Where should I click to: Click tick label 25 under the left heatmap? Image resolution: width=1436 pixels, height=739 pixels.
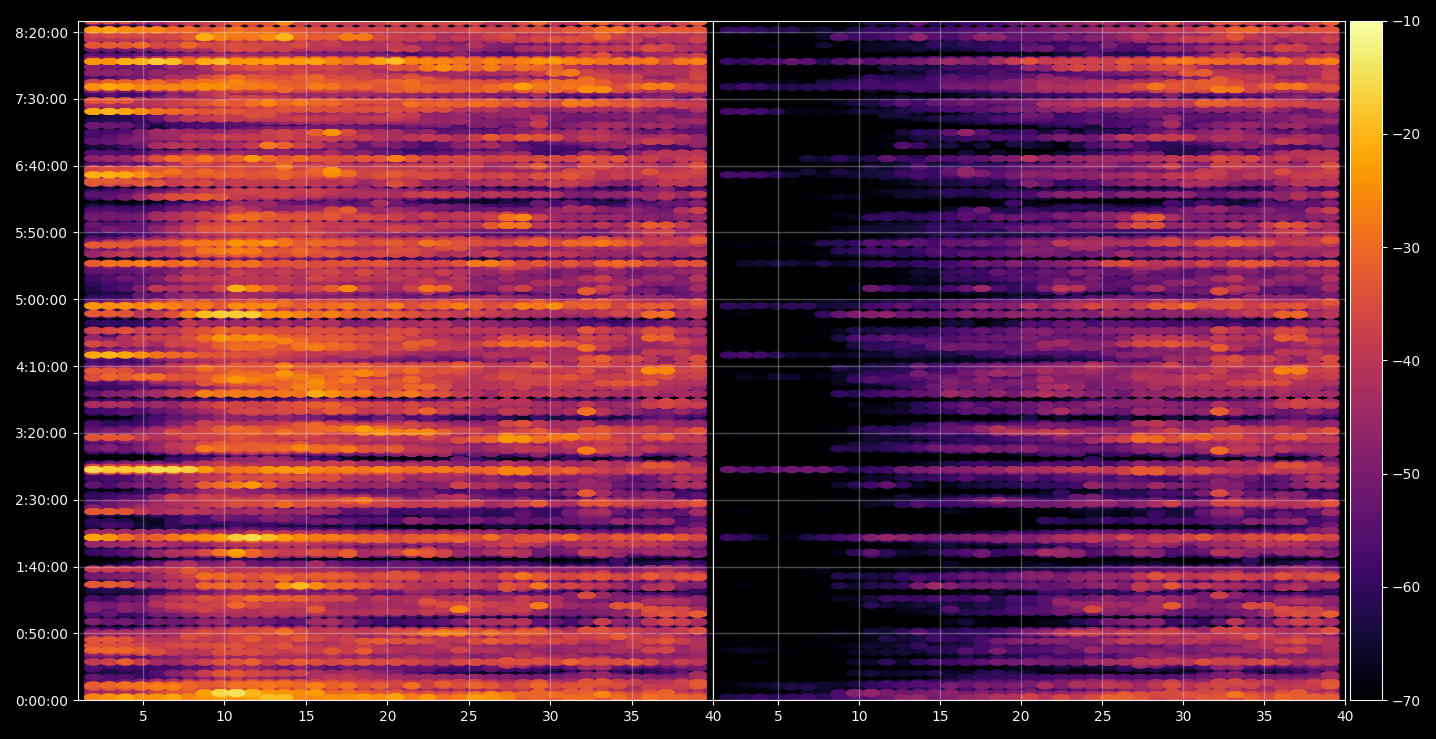pyautogui.click(x=469, y=716)
